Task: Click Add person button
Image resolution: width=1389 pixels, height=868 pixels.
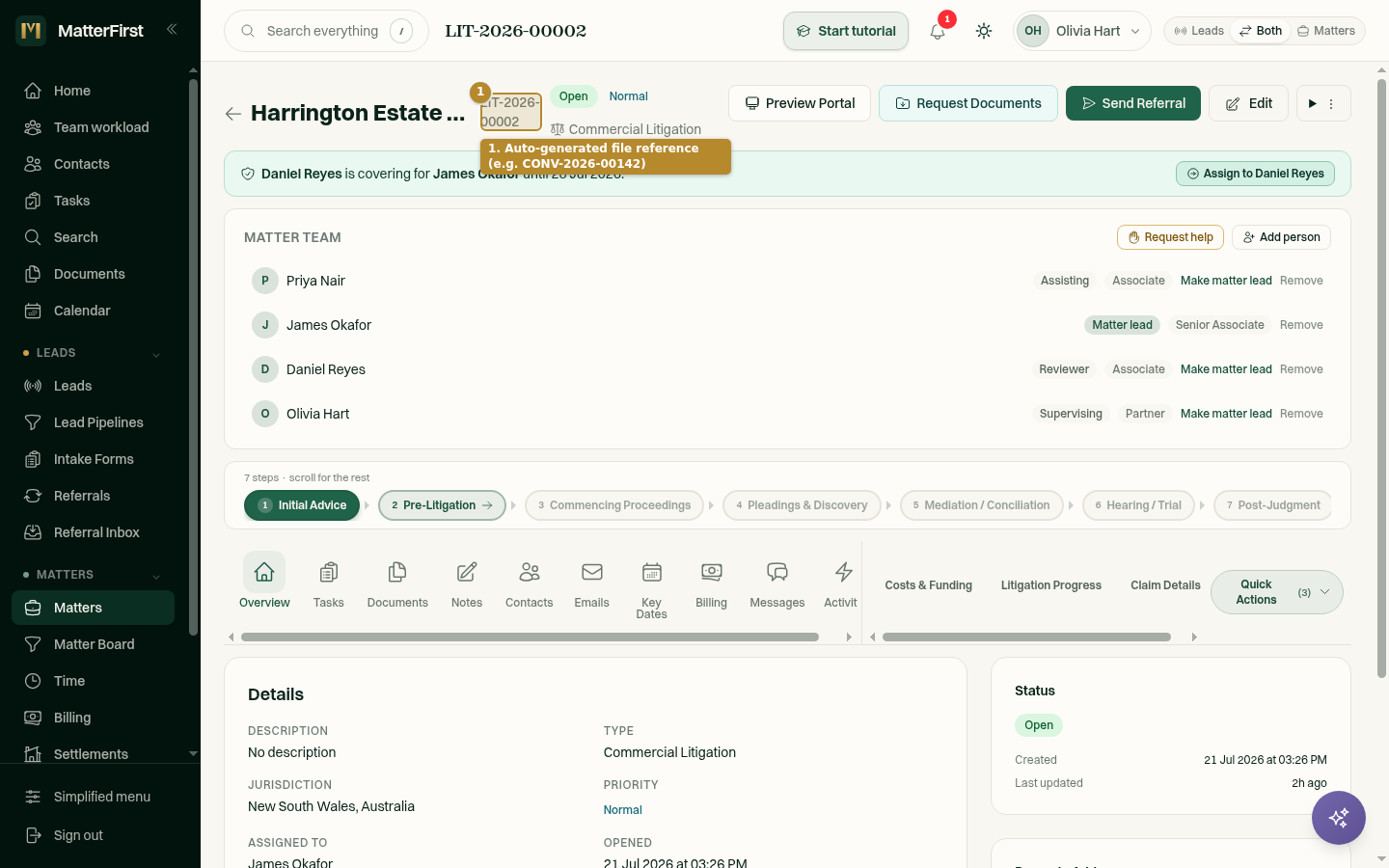Action: click(x=1281, y=237)
